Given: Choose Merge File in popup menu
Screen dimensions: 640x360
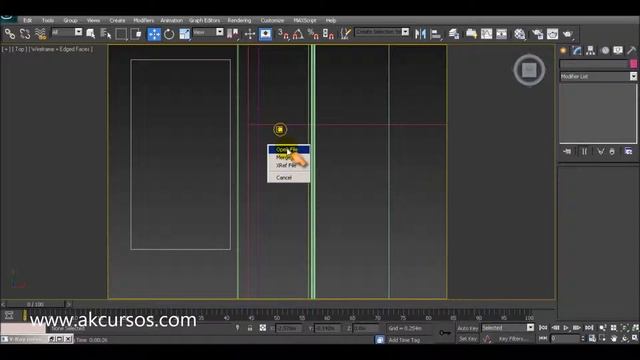Looking at the screenshot, I should (x=289, y=157).
